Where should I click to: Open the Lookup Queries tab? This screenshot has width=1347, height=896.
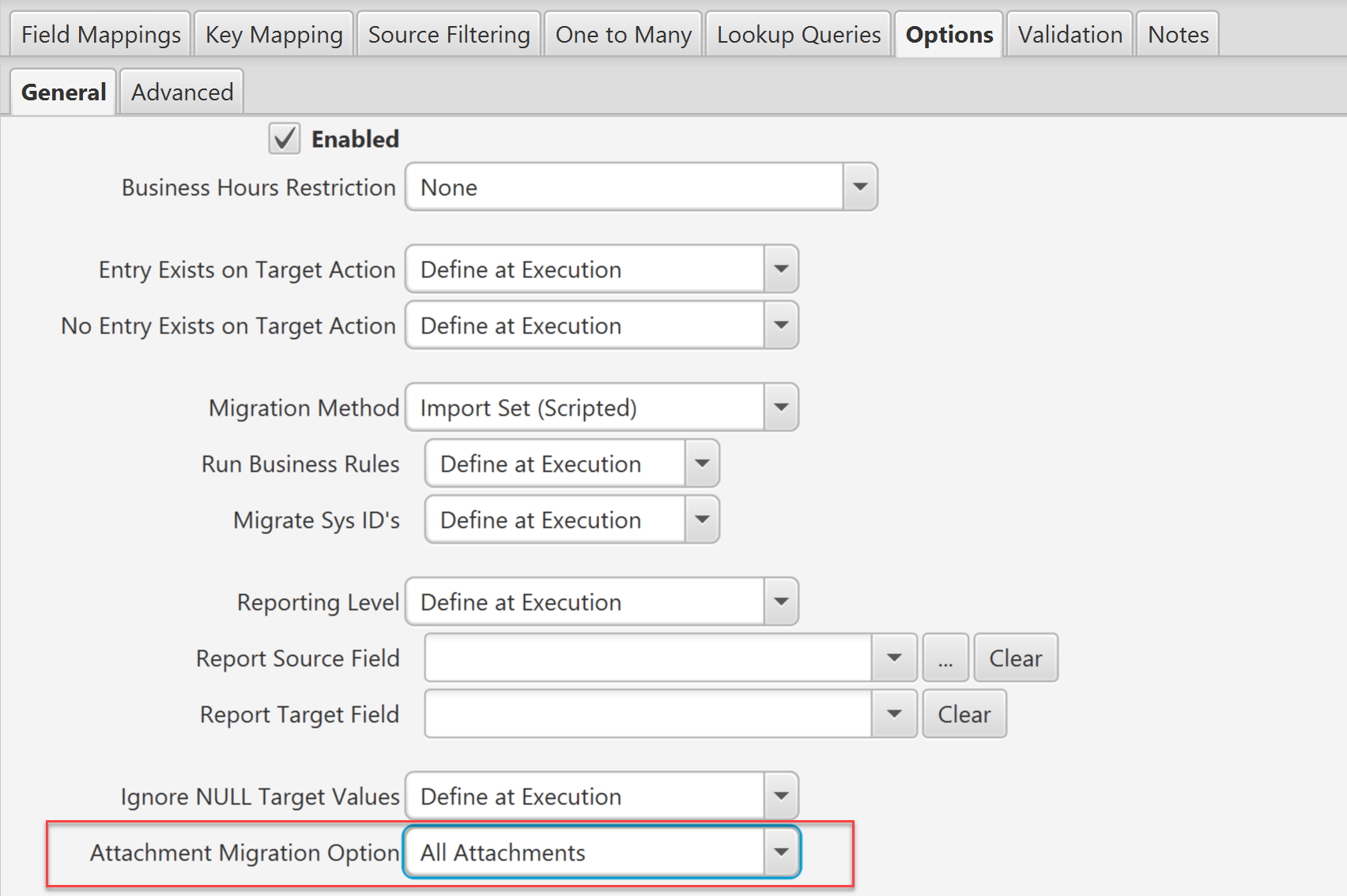click(x=798, y=33)
